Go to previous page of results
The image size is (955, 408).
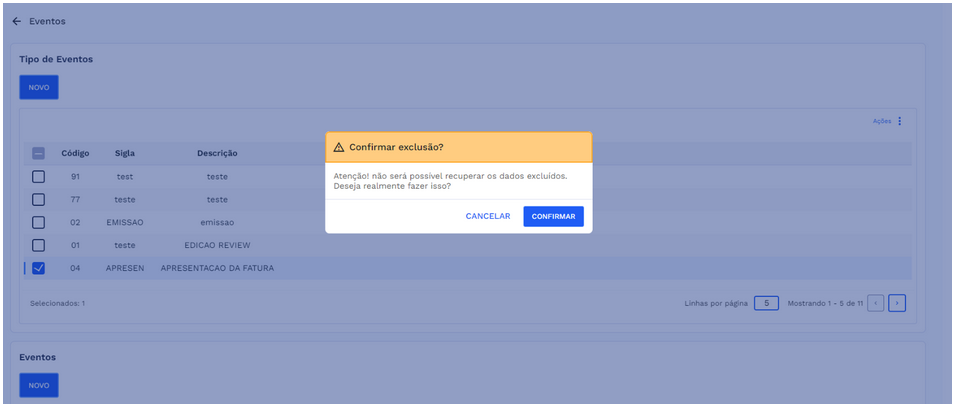point(875,303)
